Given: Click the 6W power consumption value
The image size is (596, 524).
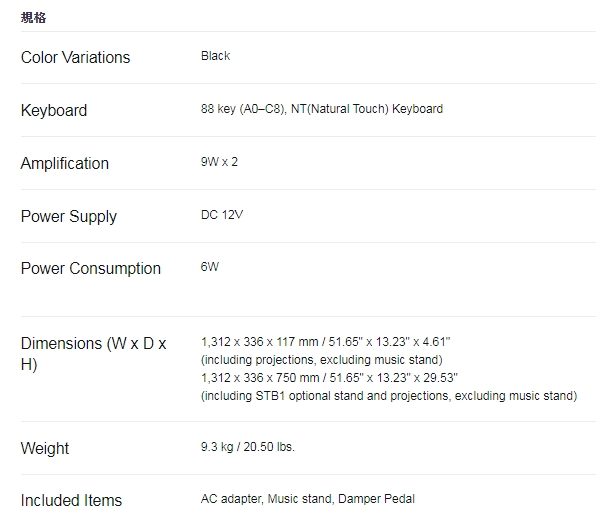Looking at the screenshot, I should tap(210, 267).
